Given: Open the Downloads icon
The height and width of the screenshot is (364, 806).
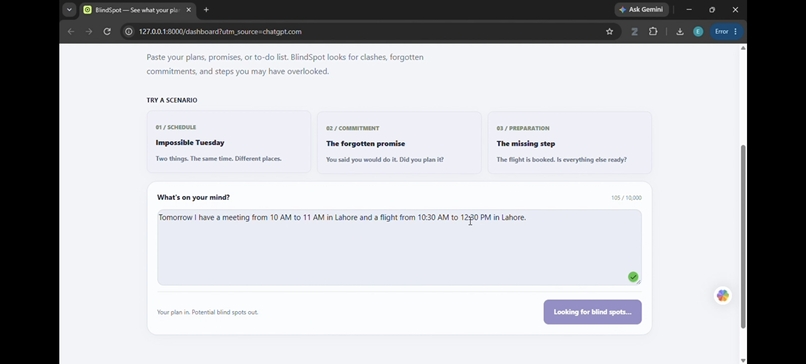Looking at the screenshot, I should [680, 31].
